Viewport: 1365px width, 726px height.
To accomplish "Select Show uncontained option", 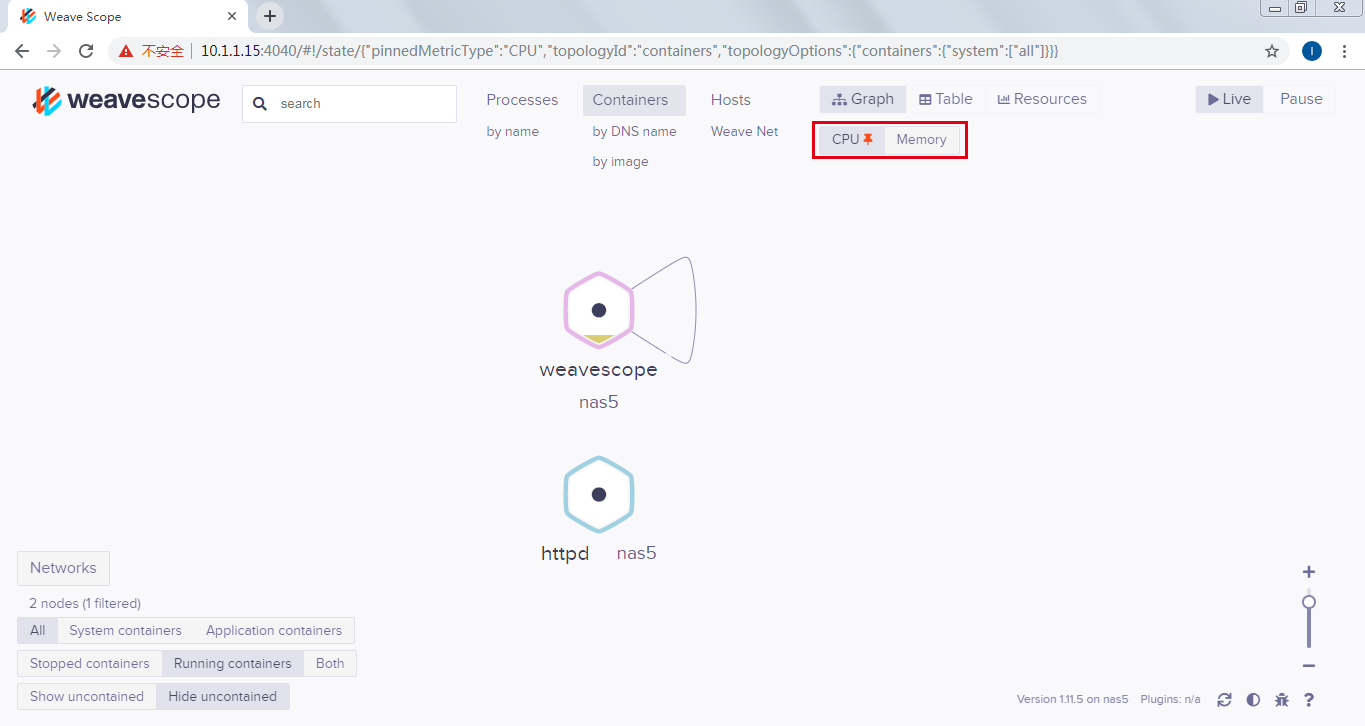I will (x=87, y=697).
